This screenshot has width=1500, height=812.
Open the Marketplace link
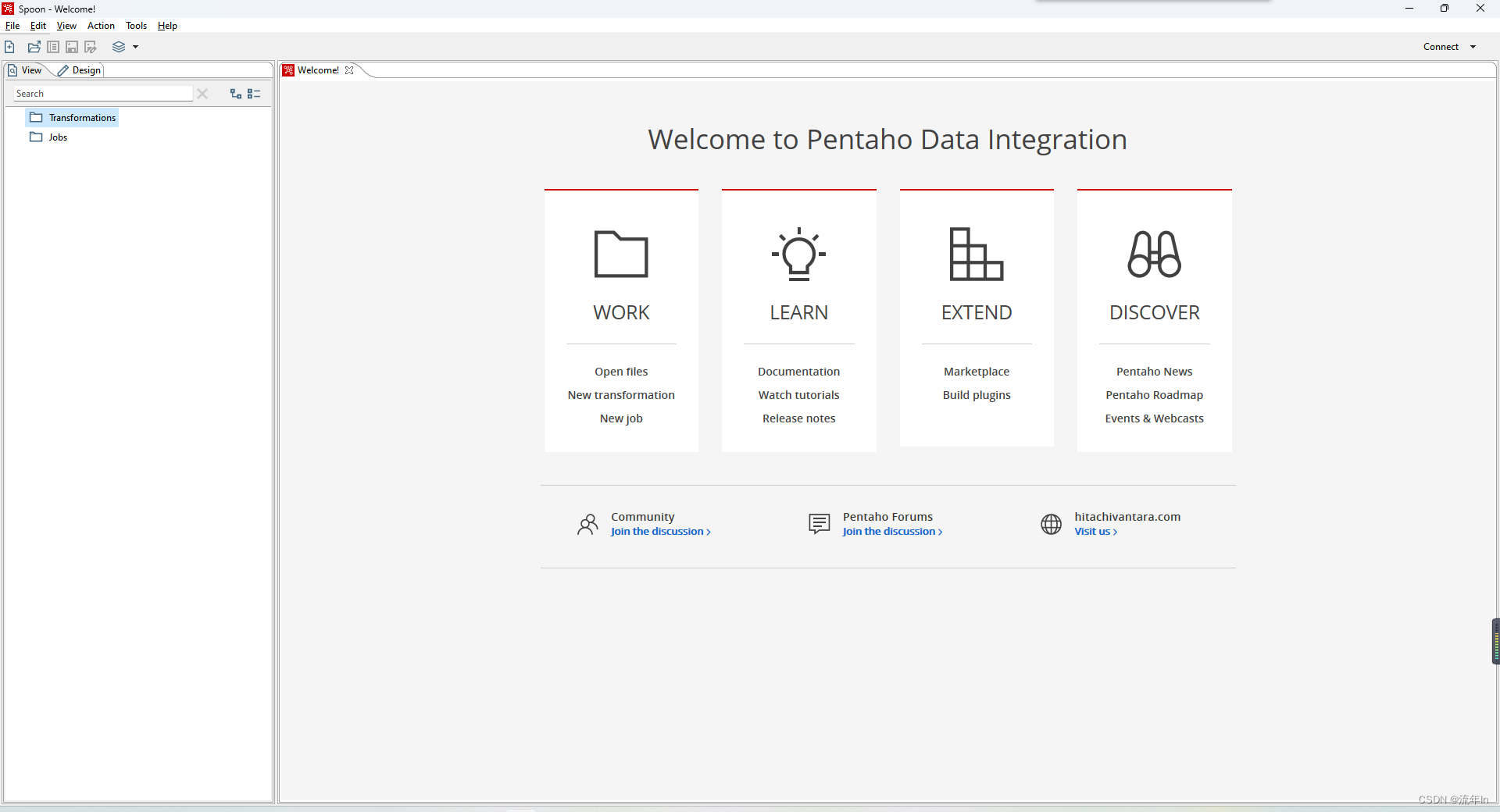pos(977,372)
